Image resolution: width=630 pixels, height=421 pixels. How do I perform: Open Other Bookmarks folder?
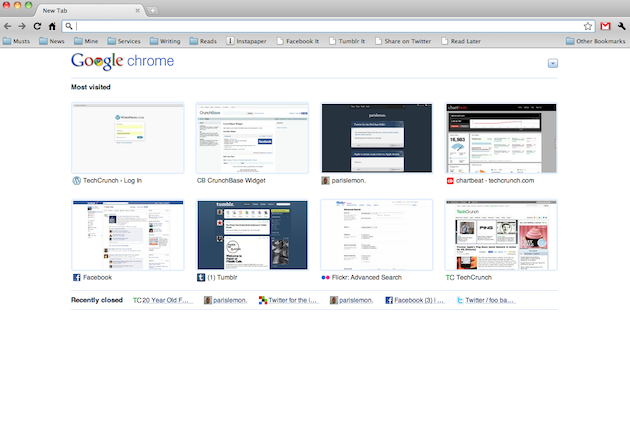tap(595, 41)
